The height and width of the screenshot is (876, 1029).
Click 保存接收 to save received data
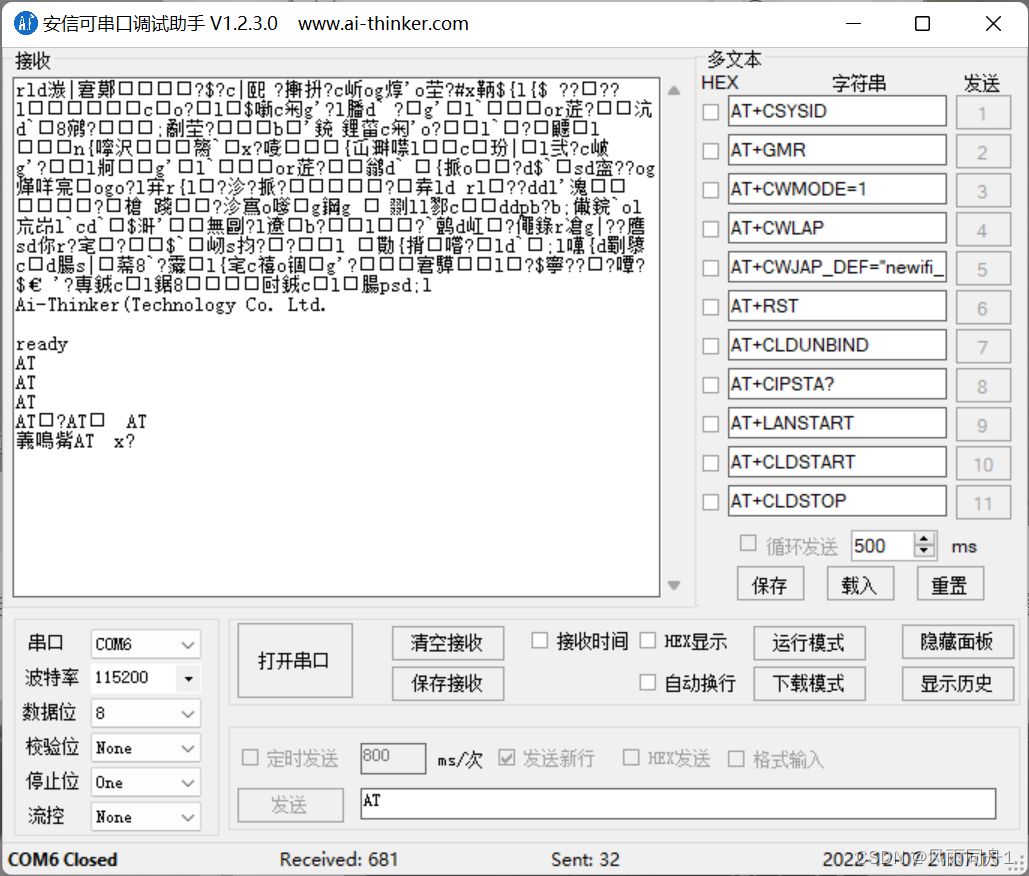pos(447,684)
